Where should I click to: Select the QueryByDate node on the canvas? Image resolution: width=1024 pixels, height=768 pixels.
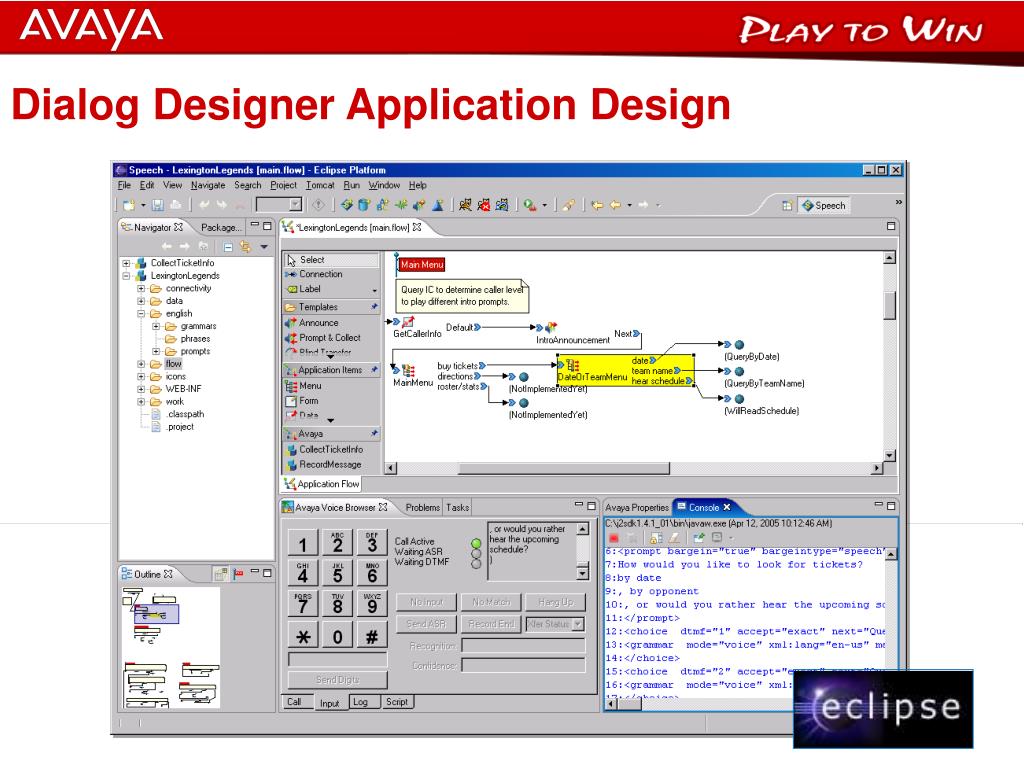coord(750,350)
